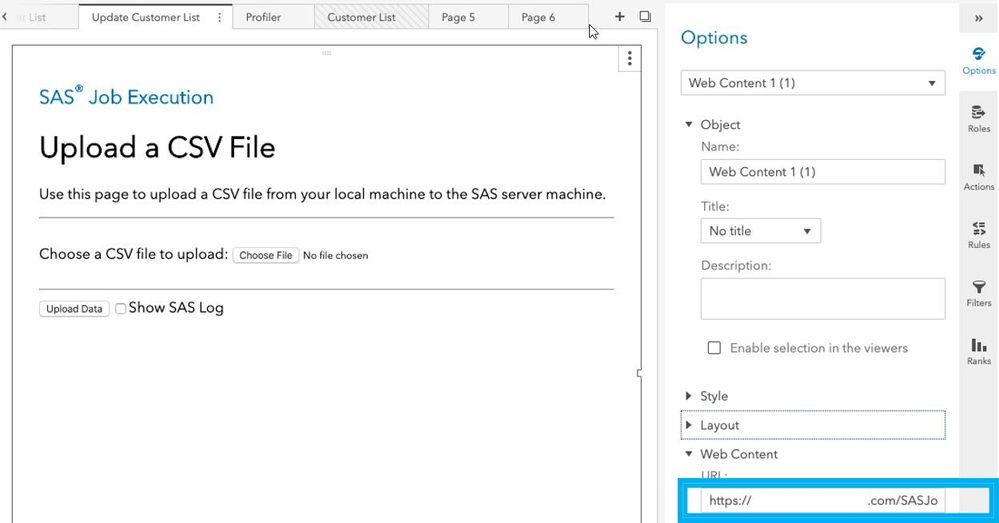Select the Options pane icon
Viewport: 999px width, 523px height.
(978, 60)
